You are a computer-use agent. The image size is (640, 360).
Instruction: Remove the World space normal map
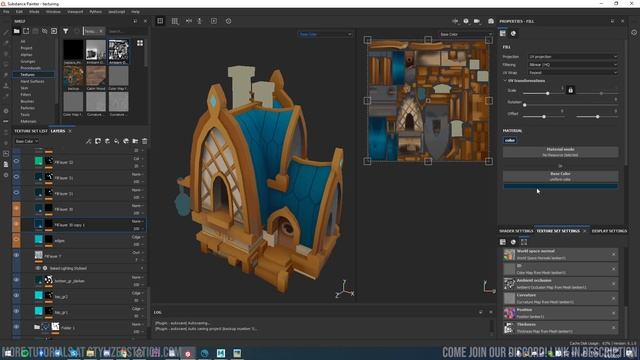[x=613, y=254]
